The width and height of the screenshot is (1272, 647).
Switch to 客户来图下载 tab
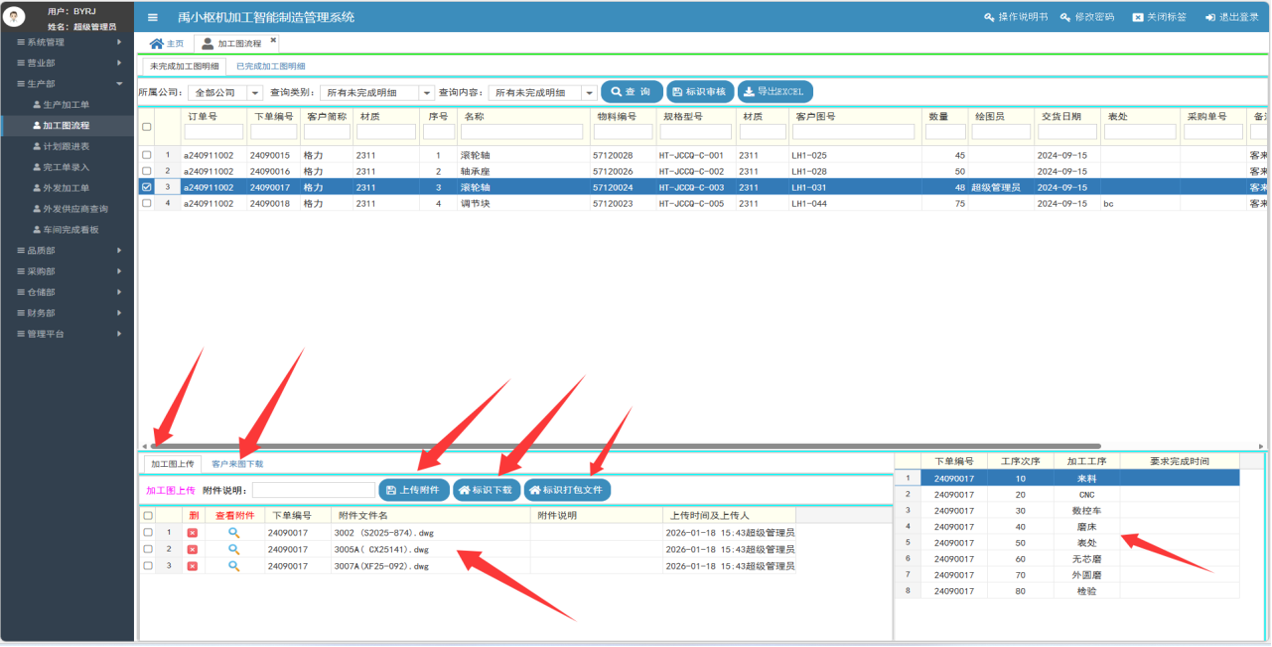237,464
